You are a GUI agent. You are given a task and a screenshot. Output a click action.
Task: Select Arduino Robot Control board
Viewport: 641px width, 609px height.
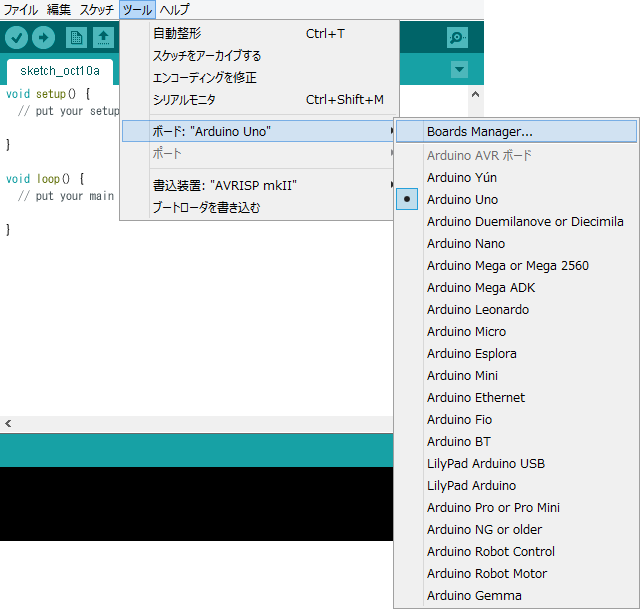(516, 552)
